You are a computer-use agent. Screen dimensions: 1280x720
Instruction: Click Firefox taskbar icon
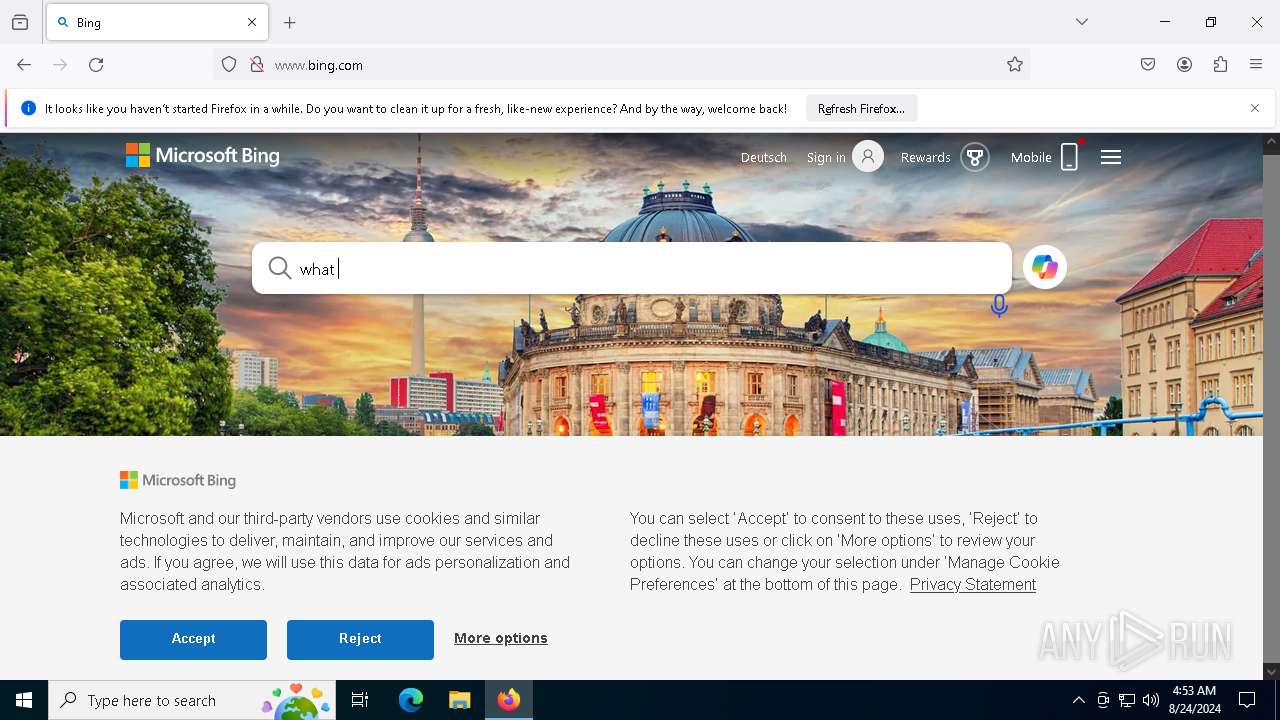click(x=509, y=700)
